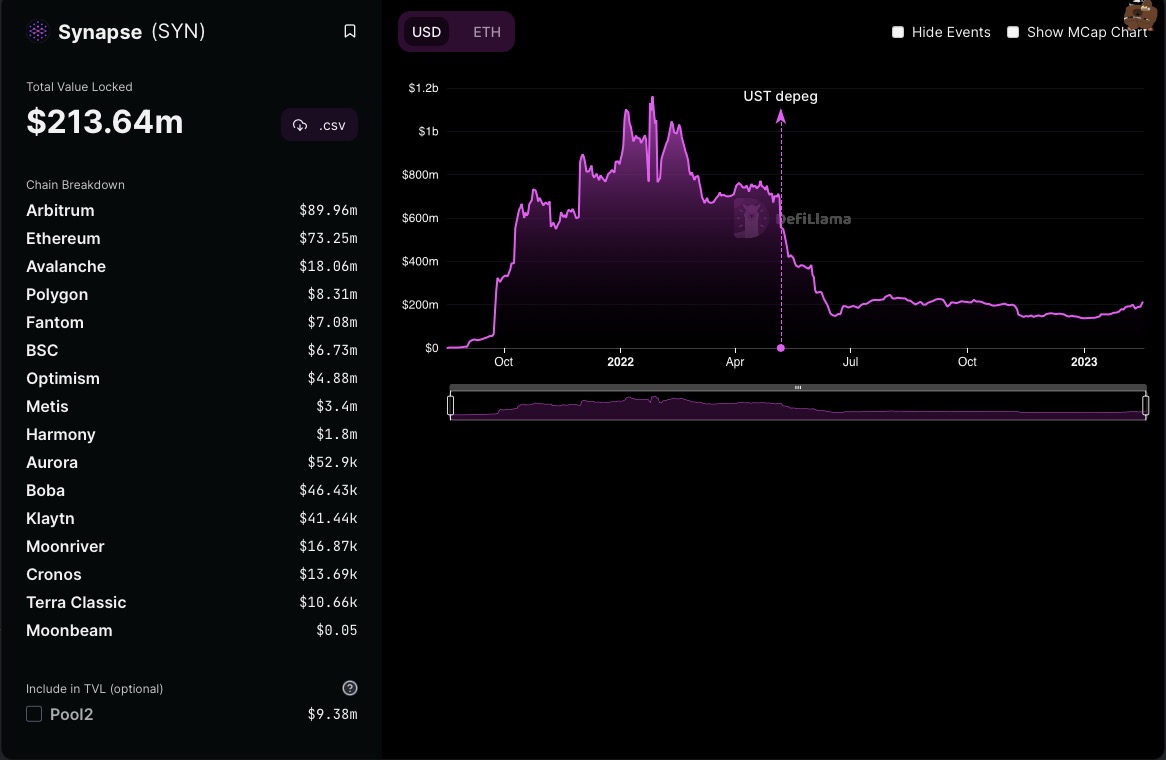This screenshot has width=1166, height=760.
Task: Select the Optimism chain row
Action: click(x=192, y=379)
